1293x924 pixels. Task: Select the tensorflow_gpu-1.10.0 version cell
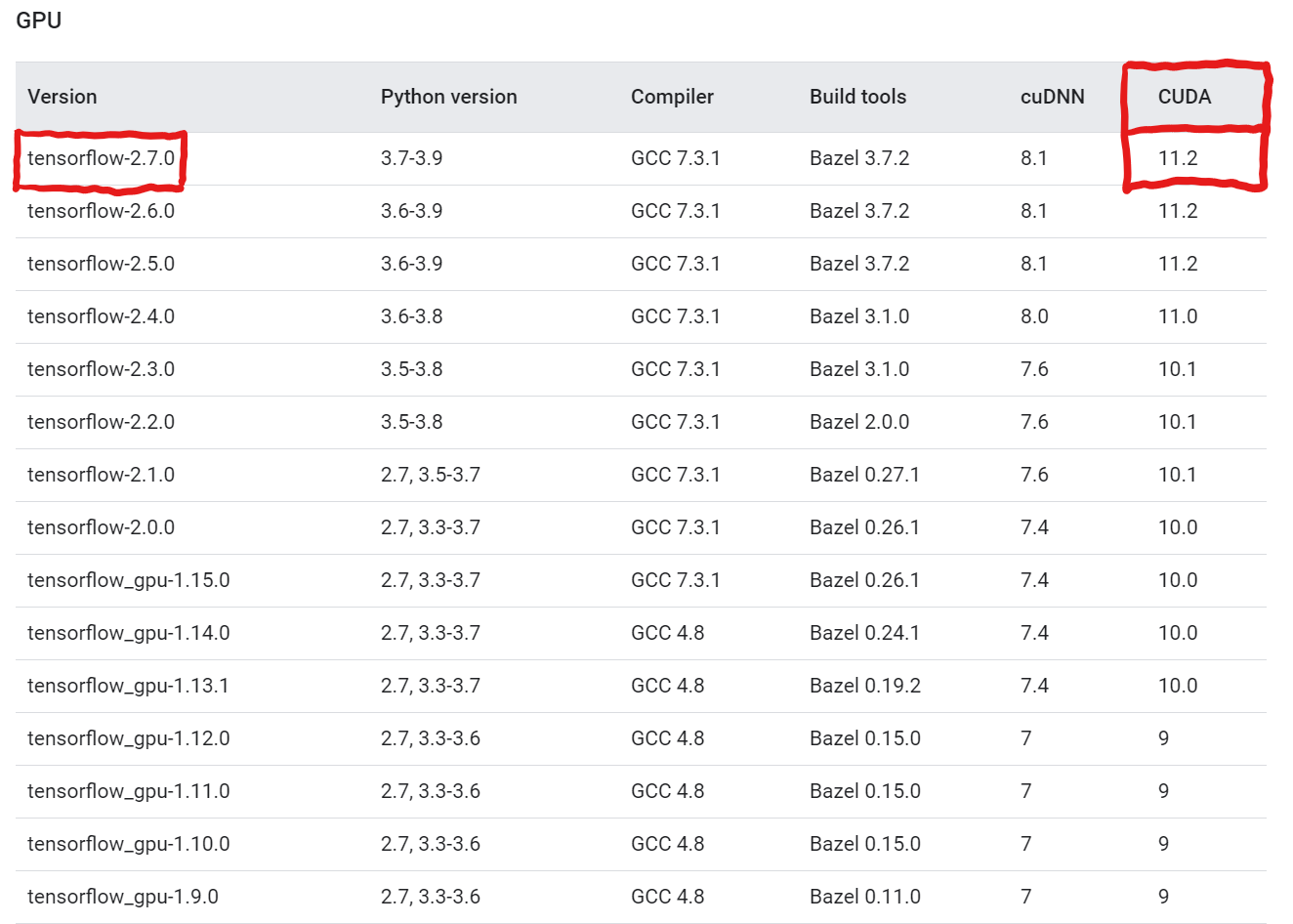click(129, 844)
